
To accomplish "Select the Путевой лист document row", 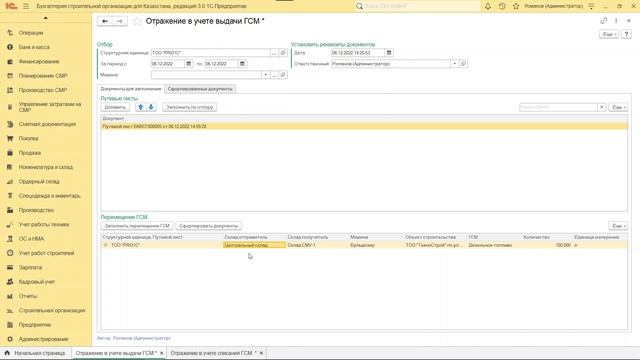I will [x=364, y=127].
